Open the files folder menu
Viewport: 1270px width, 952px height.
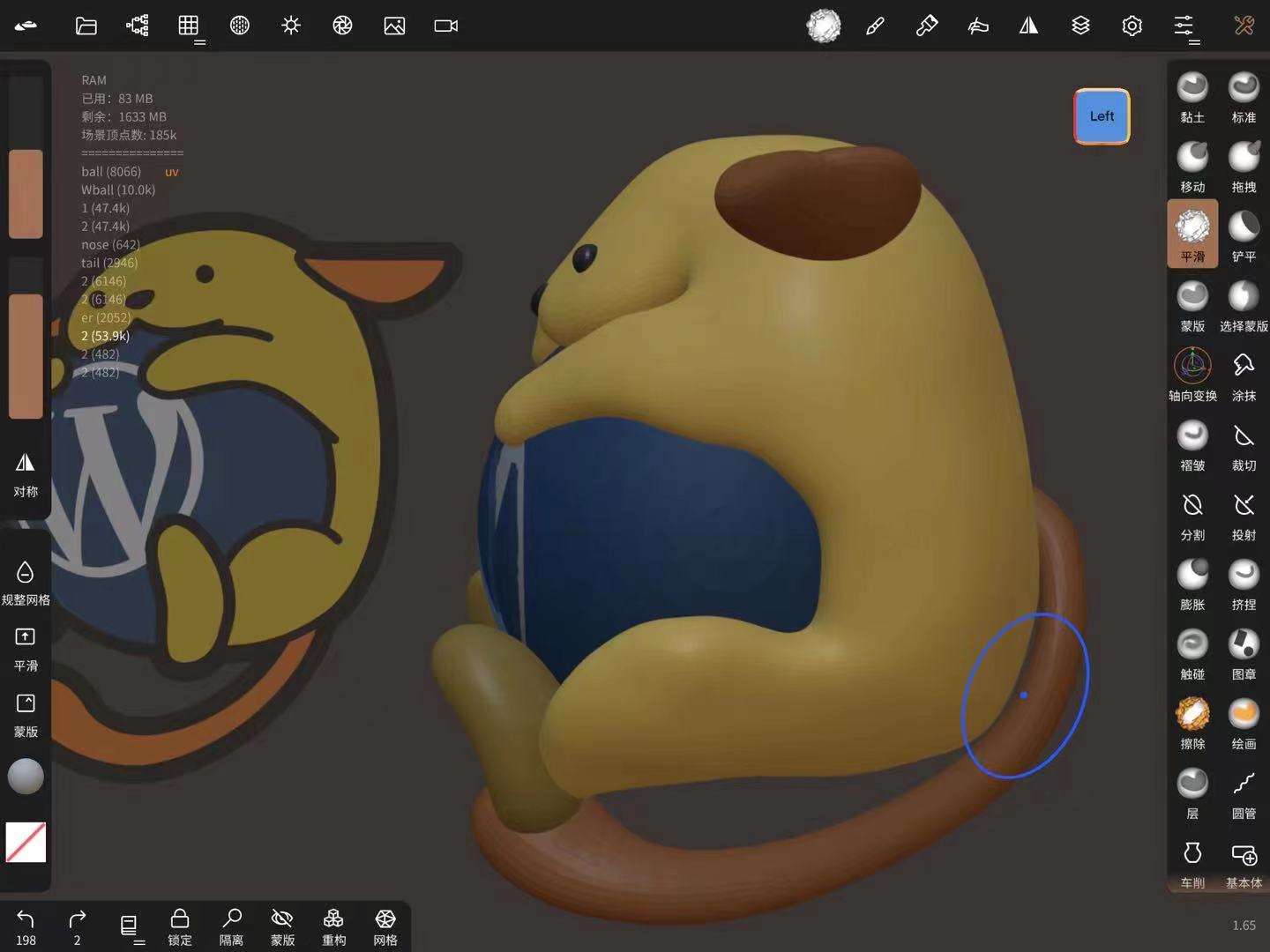86,26
